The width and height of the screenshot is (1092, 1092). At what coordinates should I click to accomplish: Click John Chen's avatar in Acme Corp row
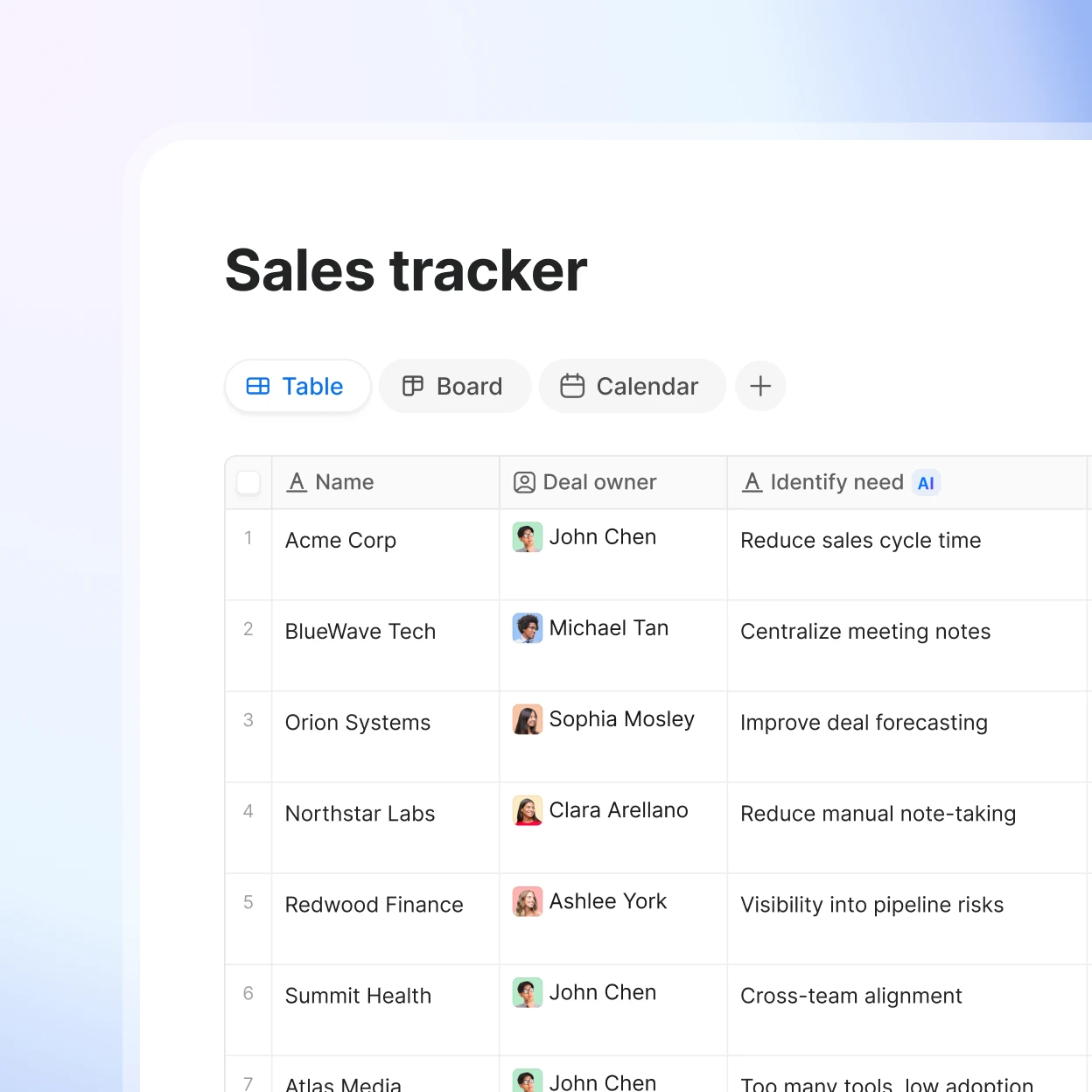point(528,537)
